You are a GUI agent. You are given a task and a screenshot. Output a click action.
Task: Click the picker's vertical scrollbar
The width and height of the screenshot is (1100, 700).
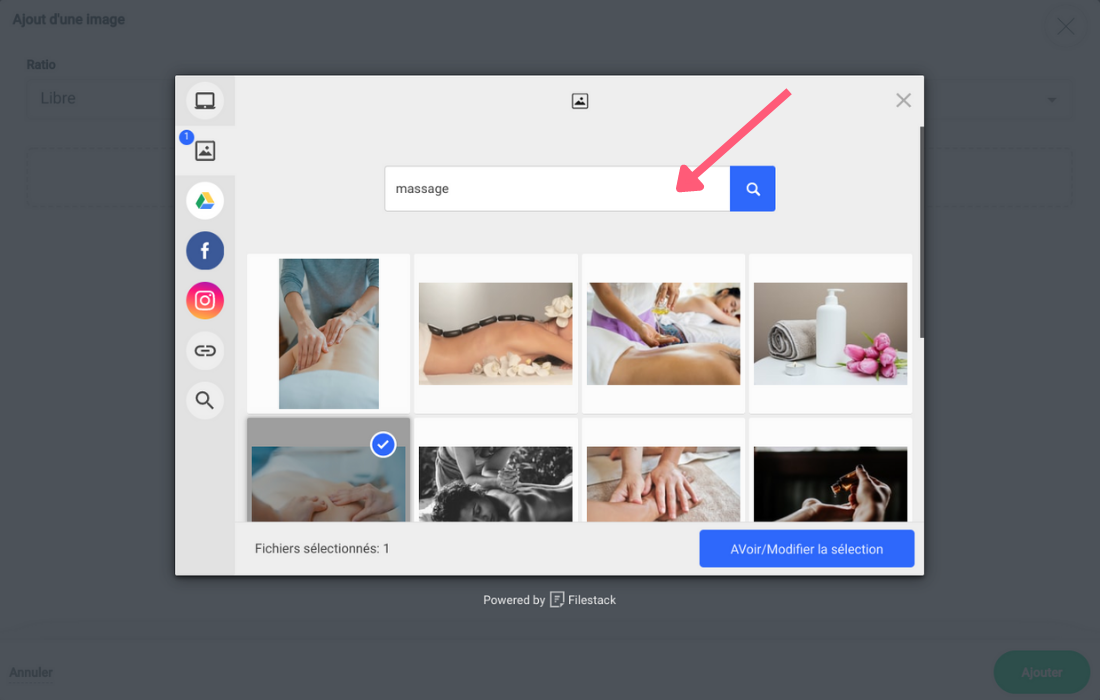click(x=921, y=232)
